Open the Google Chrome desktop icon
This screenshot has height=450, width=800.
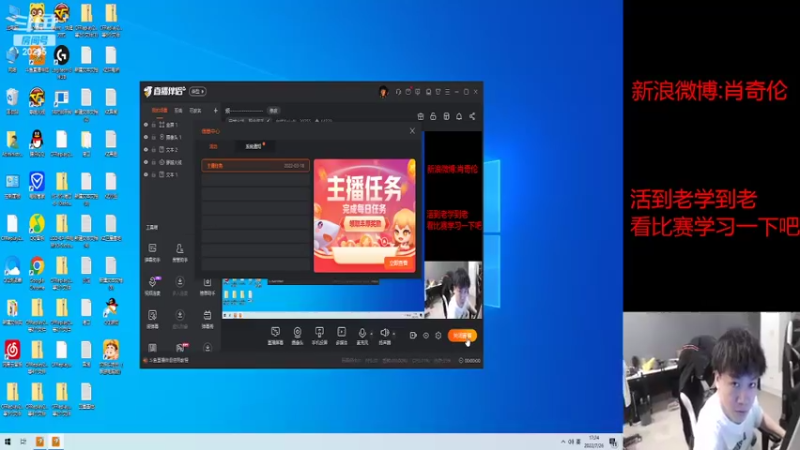(37, 272)
